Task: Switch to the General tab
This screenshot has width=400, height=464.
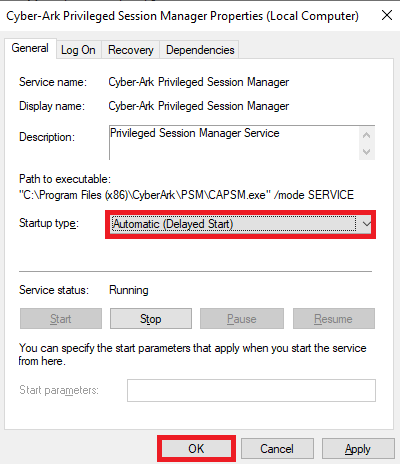Action: pos(30,48)
